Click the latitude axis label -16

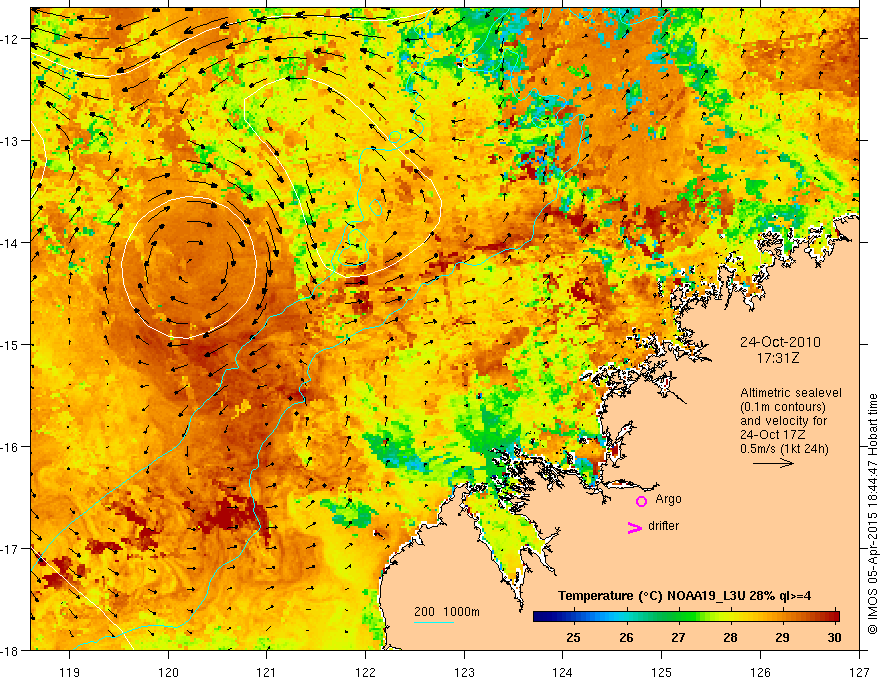(x=10, y=447)
